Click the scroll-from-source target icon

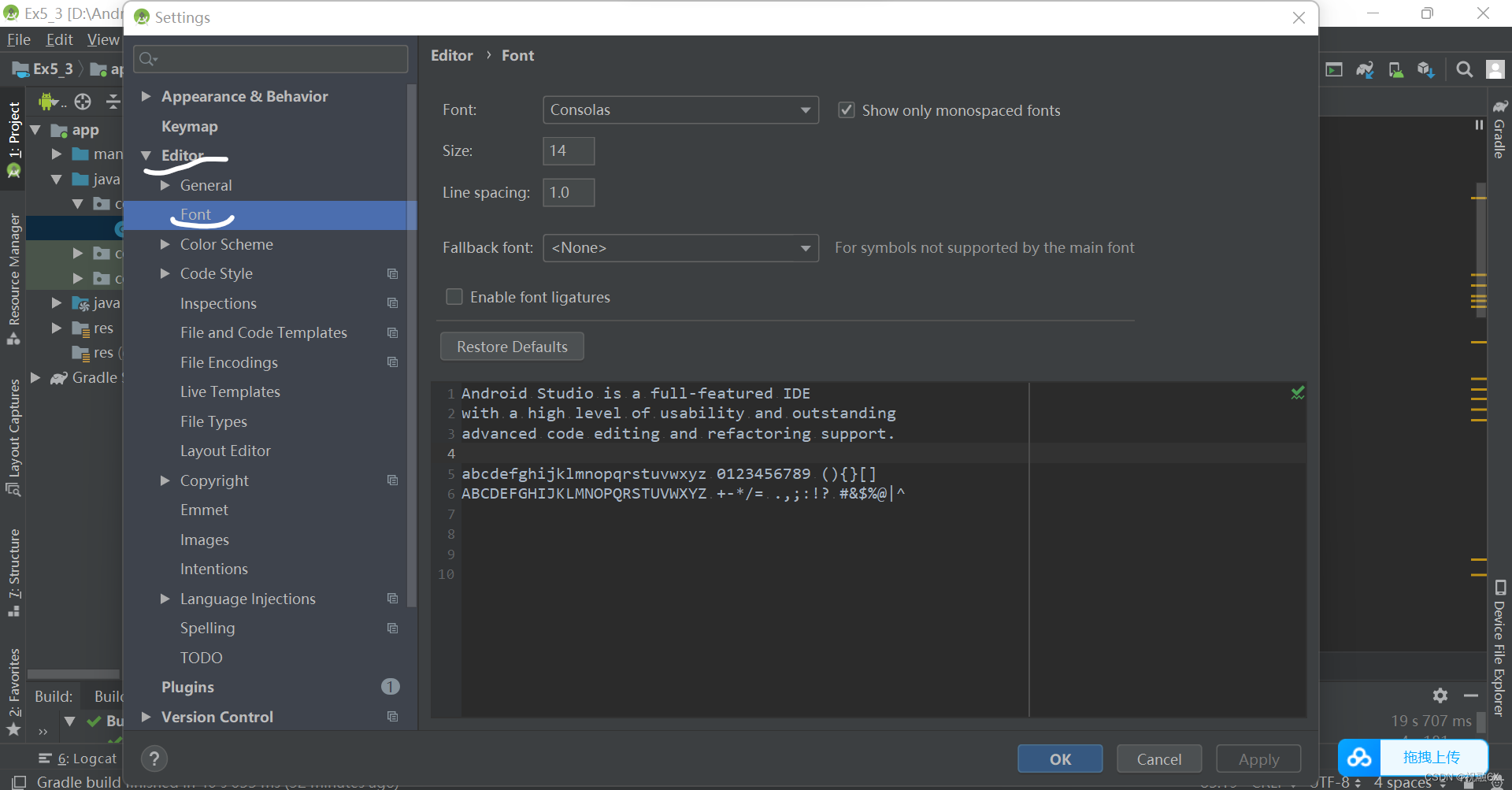83,102
